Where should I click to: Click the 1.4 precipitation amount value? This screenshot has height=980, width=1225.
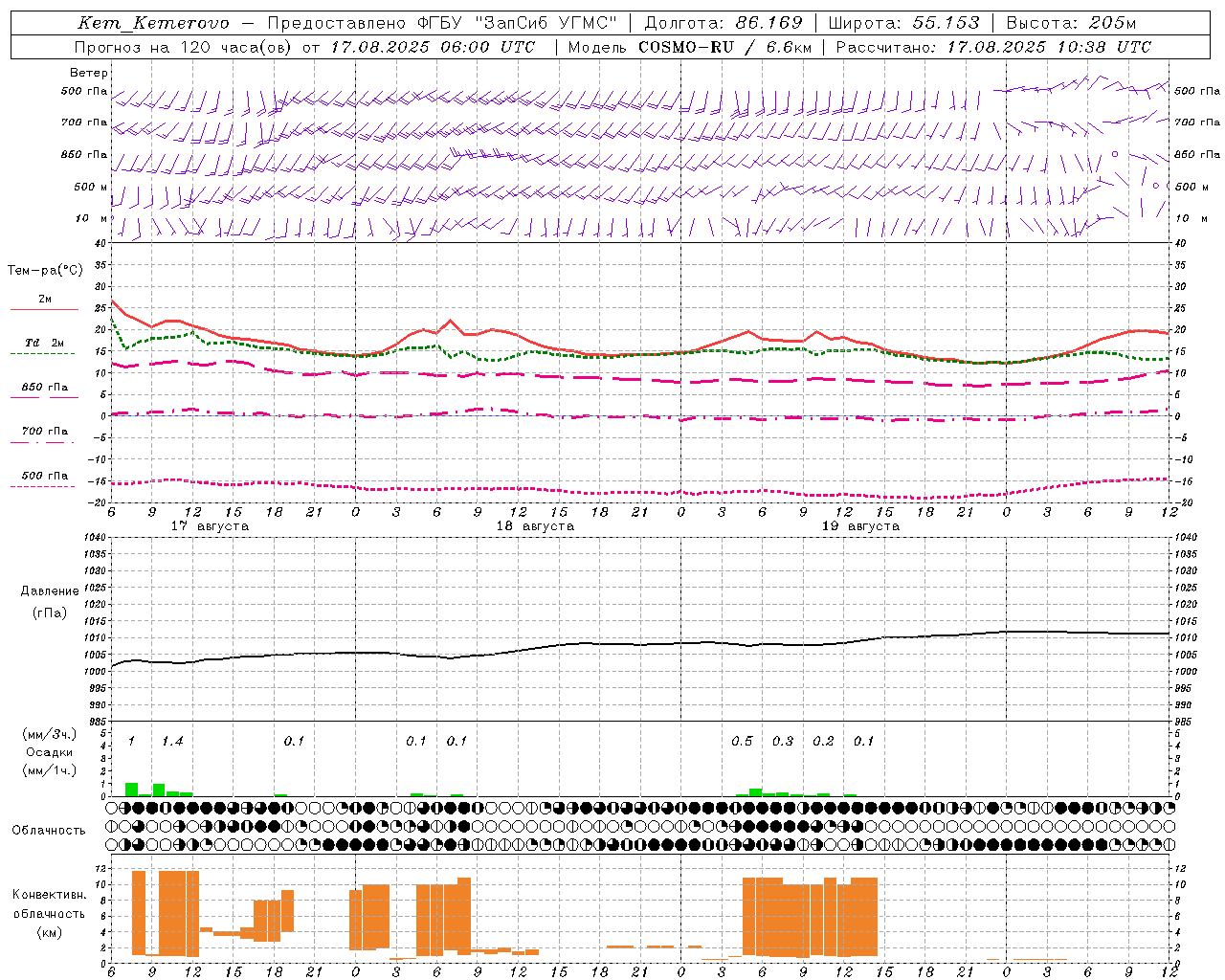(172, 742)
